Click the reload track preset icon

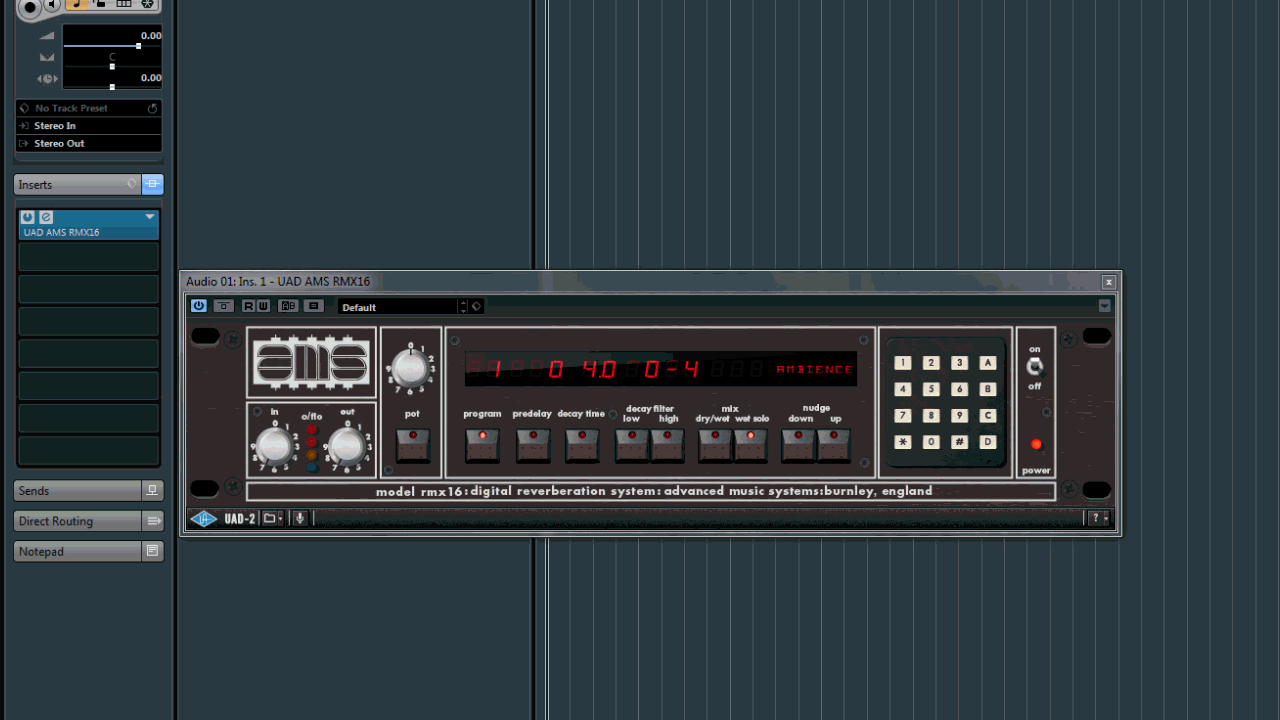[x=153, y=108]
